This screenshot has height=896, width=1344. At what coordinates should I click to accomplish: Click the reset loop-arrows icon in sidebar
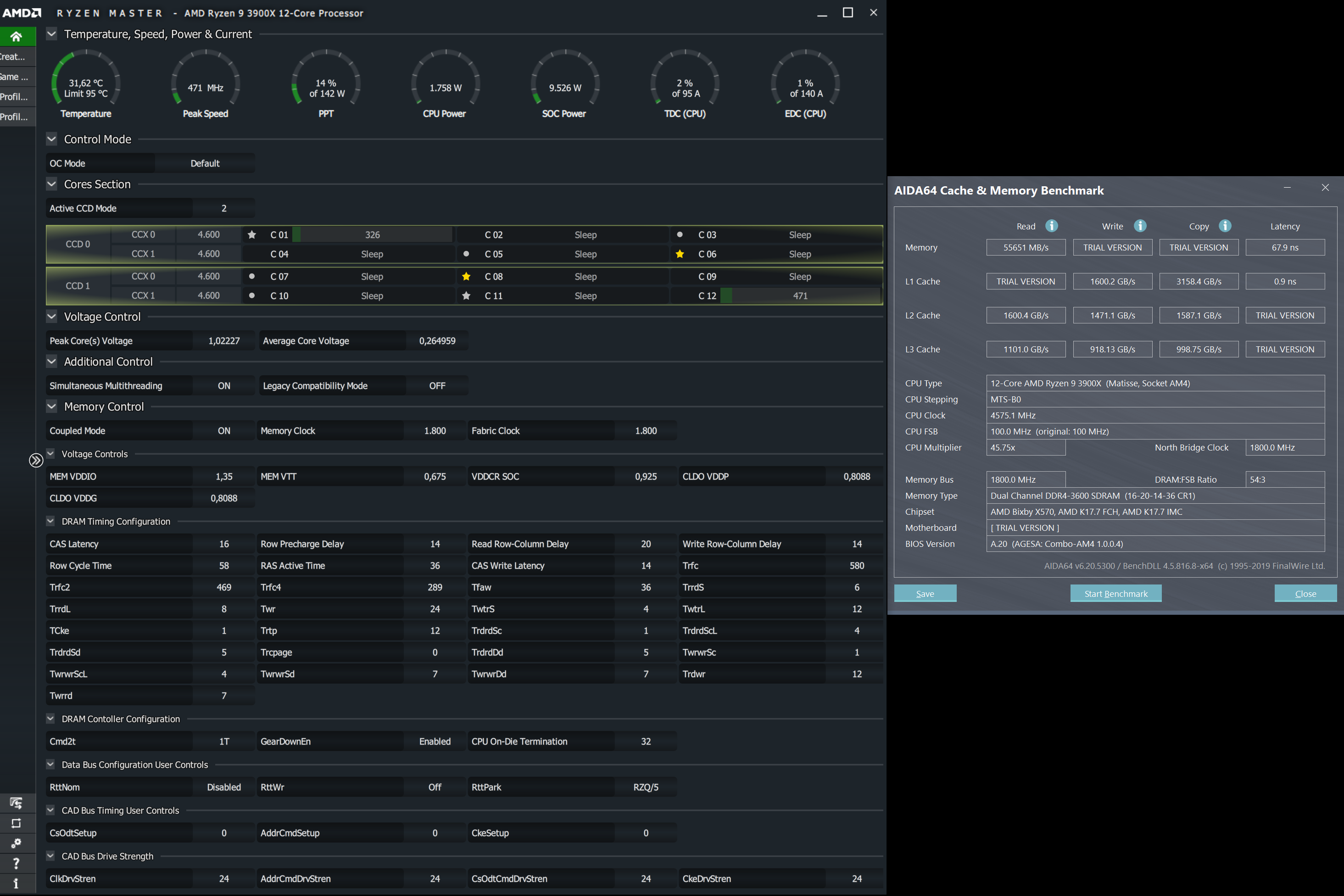point(16,823)
